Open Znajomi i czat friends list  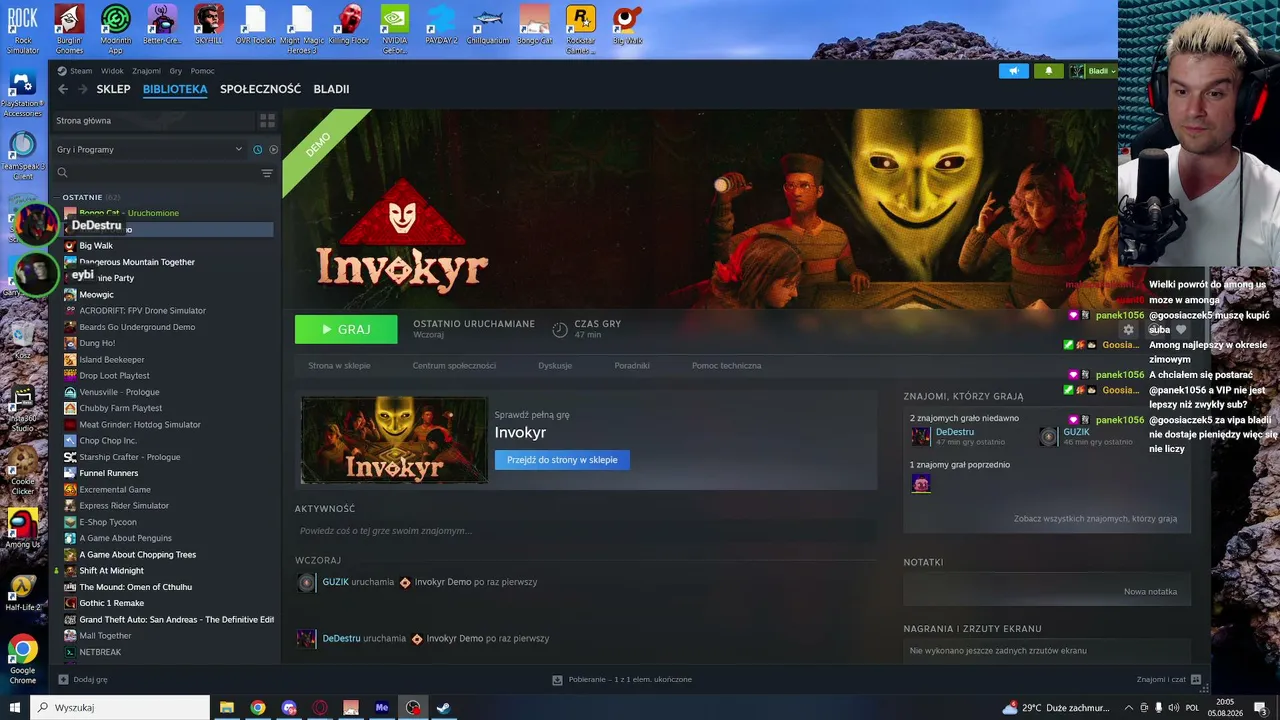click(x=1168, y=680)
